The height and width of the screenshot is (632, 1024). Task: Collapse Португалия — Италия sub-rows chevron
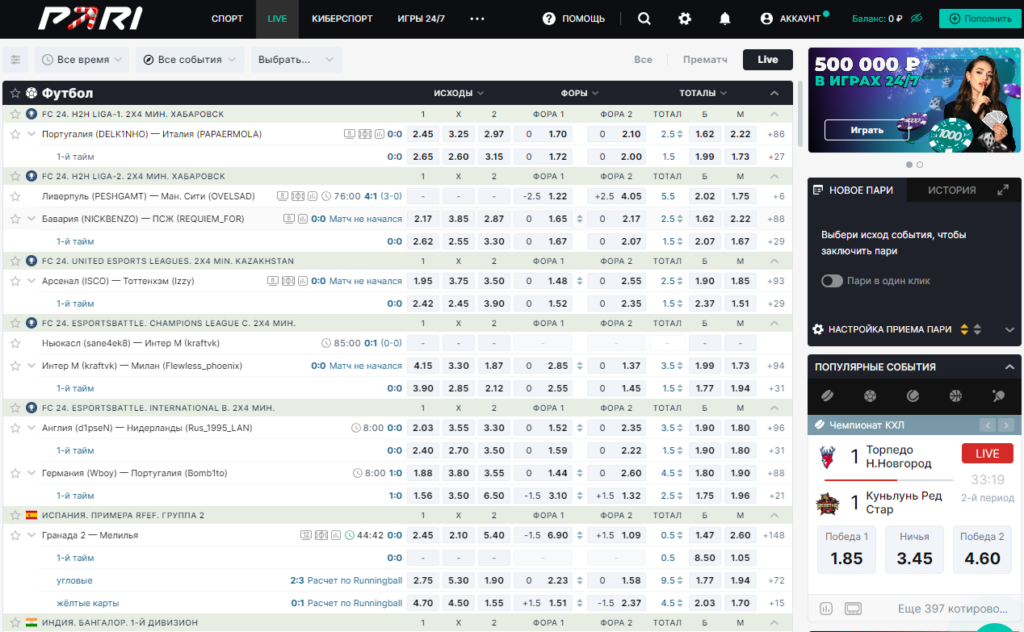tap(31, 134)
